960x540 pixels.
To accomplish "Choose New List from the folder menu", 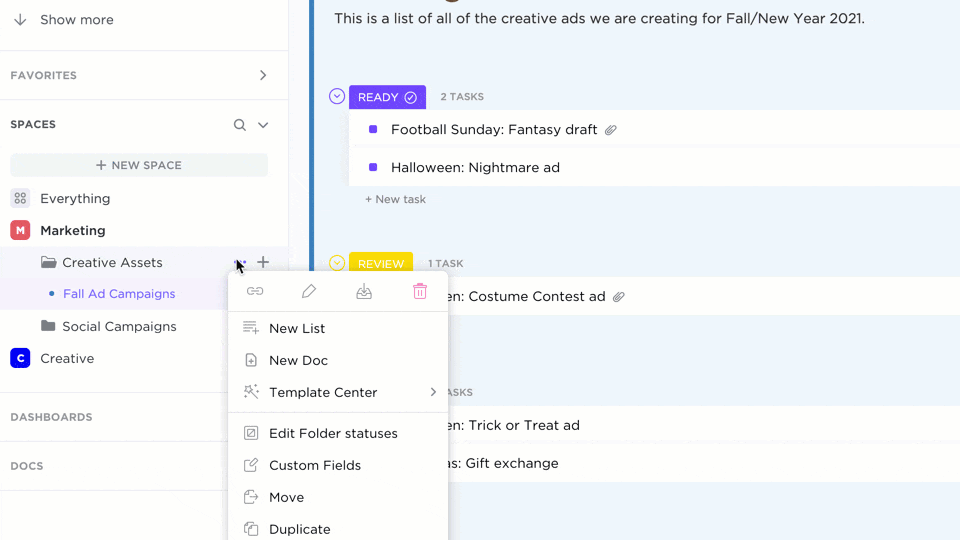I will (297, 328).
